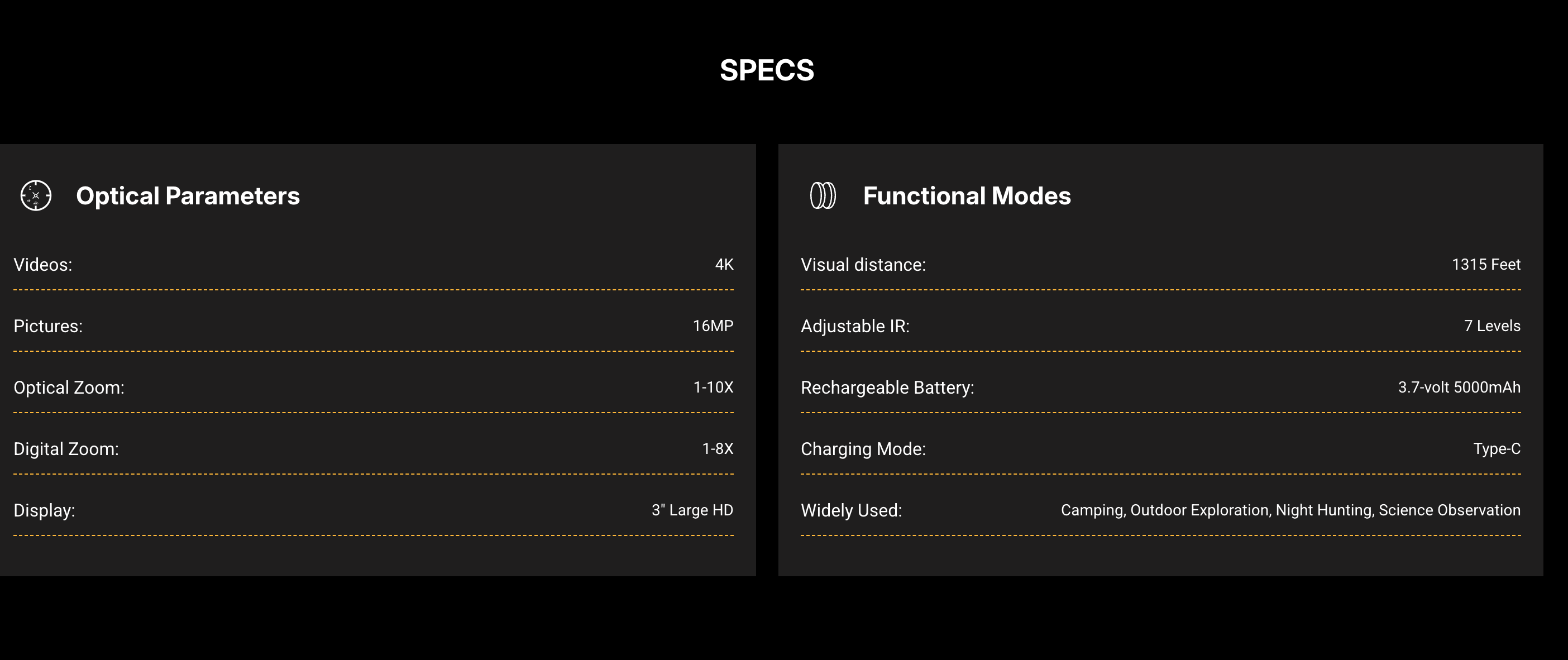
Task: Click the Adjustable IR label
Action: coord(854,326)
